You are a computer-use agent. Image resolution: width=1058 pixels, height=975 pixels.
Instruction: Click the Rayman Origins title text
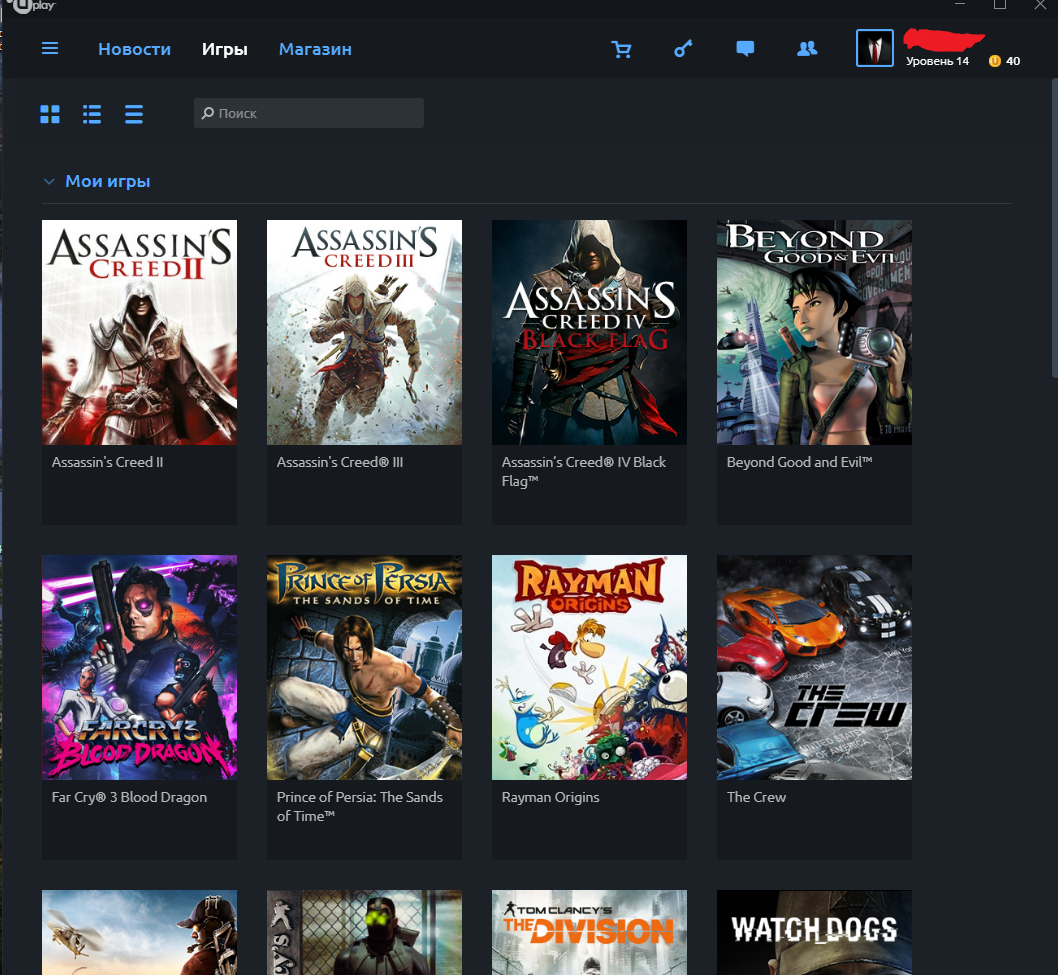[x=551, y=798]
